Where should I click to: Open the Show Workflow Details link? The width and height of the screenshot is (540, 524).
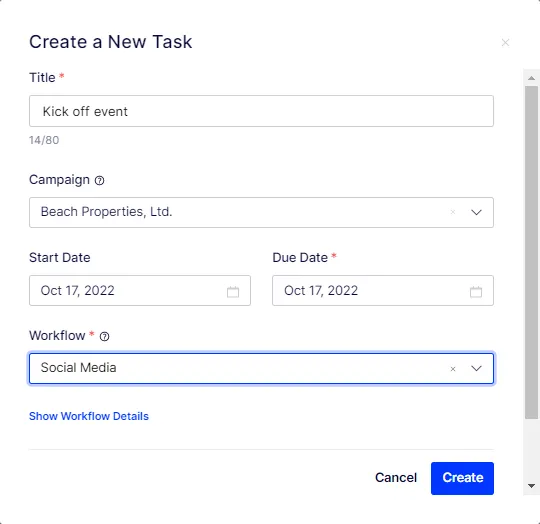89,416
